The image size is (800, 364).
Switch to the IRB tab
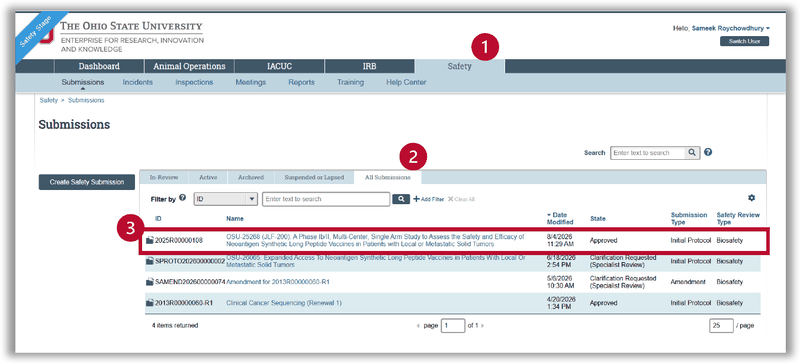click(369, 66)
